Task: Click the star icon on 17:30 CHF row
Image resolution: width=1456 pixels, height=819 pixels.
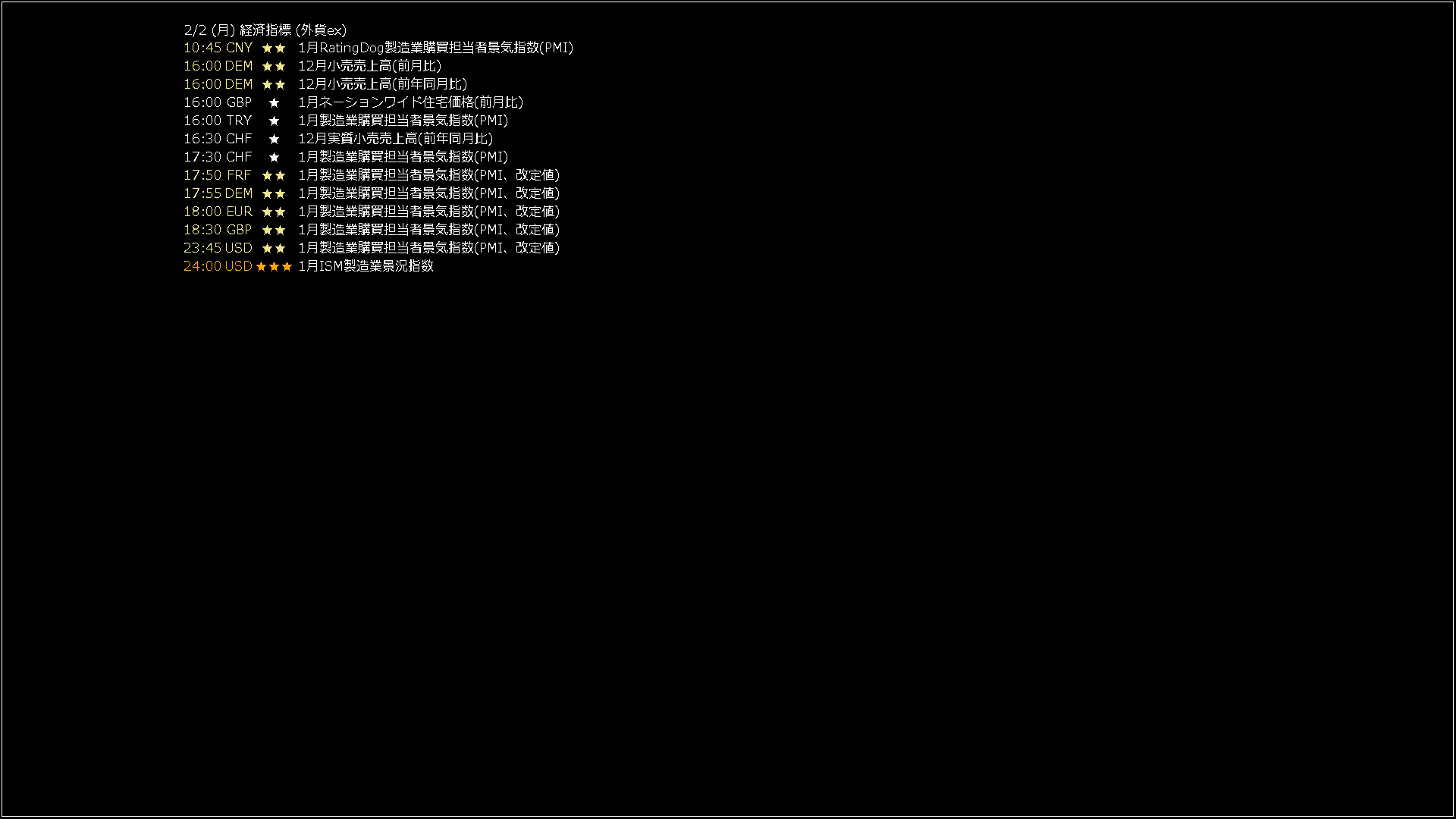Action: (x=275, y=157)
